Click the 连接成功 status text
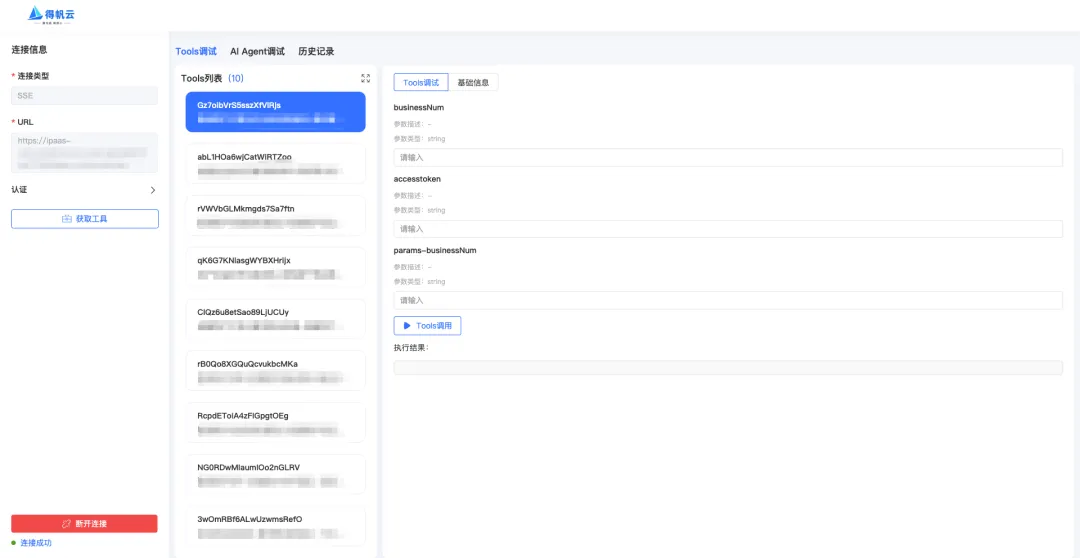This screenshot has height=558, width=1080. (x=36, y=543)
